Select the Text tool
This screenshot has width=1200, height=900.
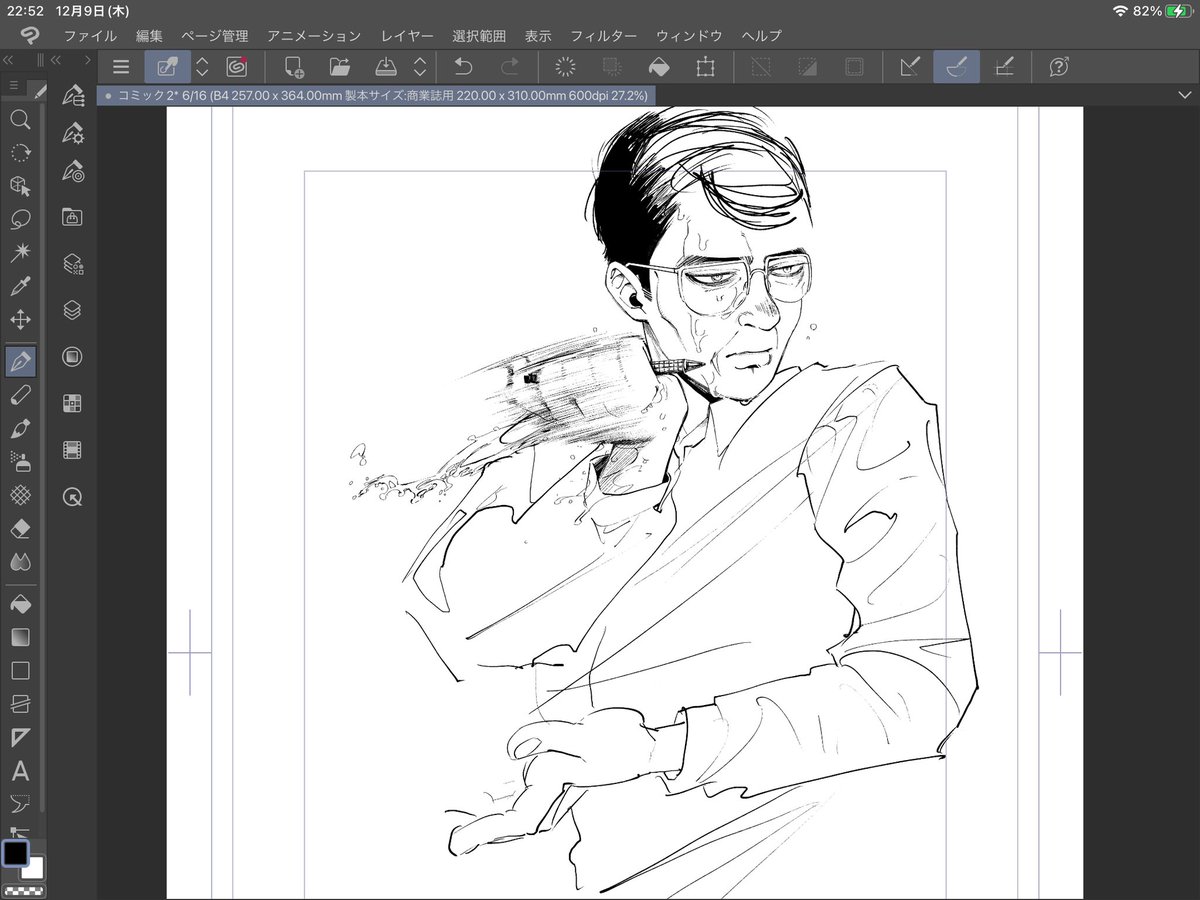19,771
